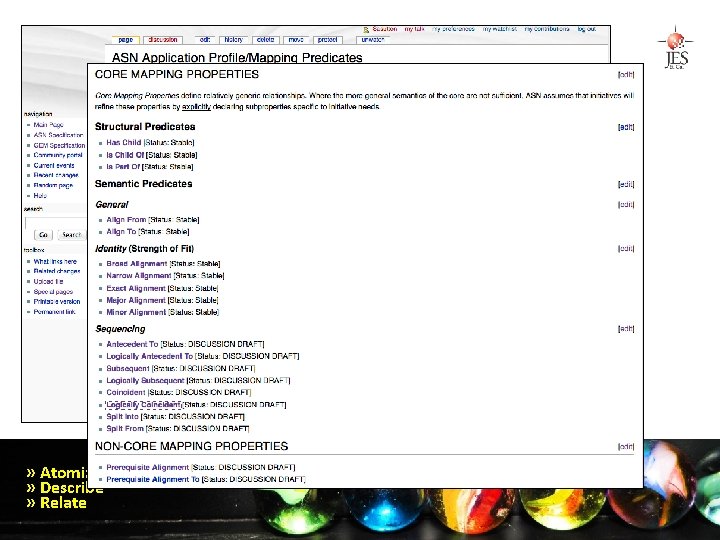Screen dimensions: 720x540
Task: Open Logically Subsequent
Action: click(x=145, y=380)
